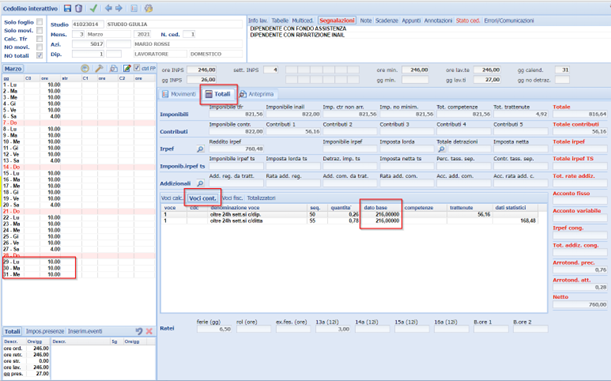Enable the Solo foglio checkbox
Image resolution: width=611 pixels, height=381 pixels.
click(x=39, y=22)
